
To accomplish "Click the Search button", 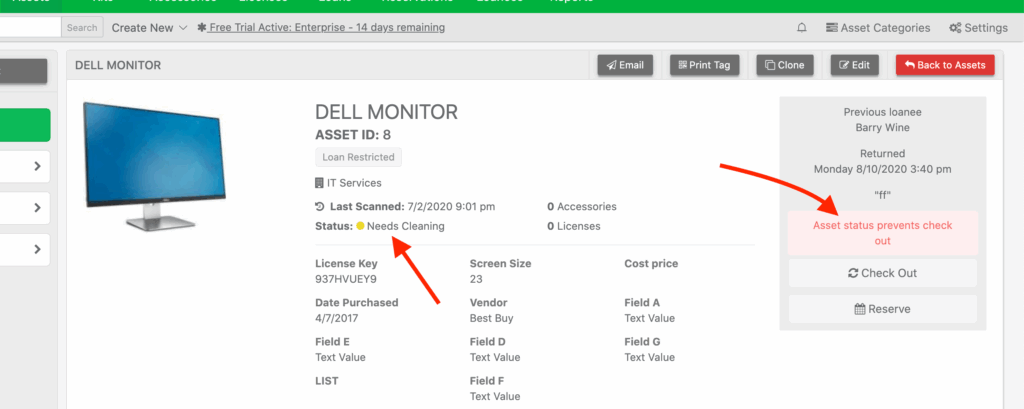I will (82, 28).
